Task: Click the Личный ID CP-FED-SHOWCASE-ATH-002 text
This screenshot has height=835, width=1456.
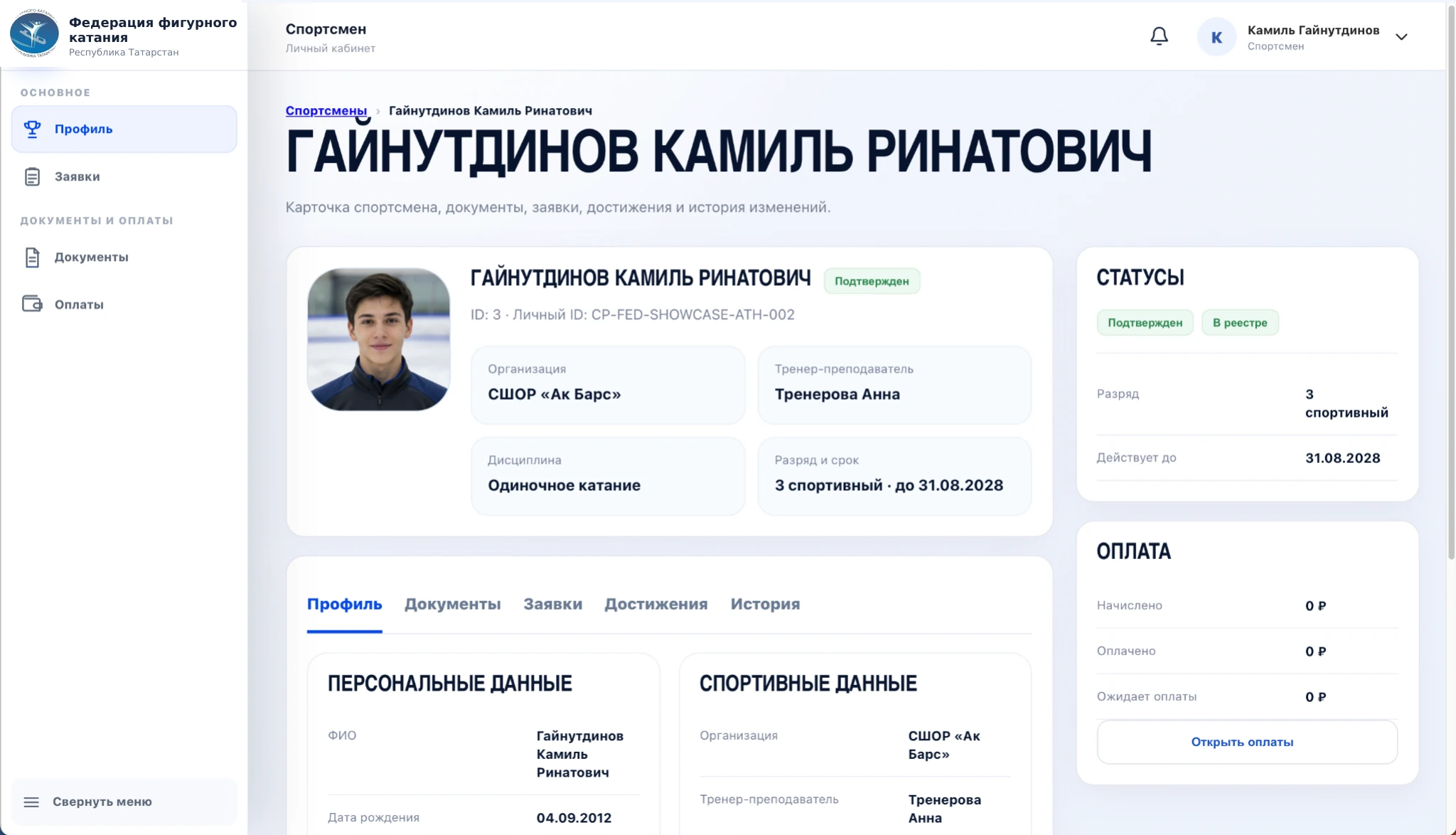Action: click(653, 314)
